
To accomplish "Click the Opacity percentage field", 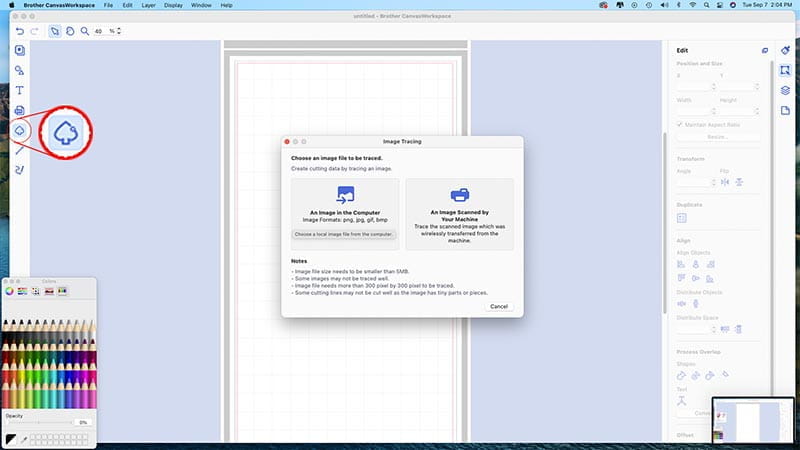I will tap(83, 422).
